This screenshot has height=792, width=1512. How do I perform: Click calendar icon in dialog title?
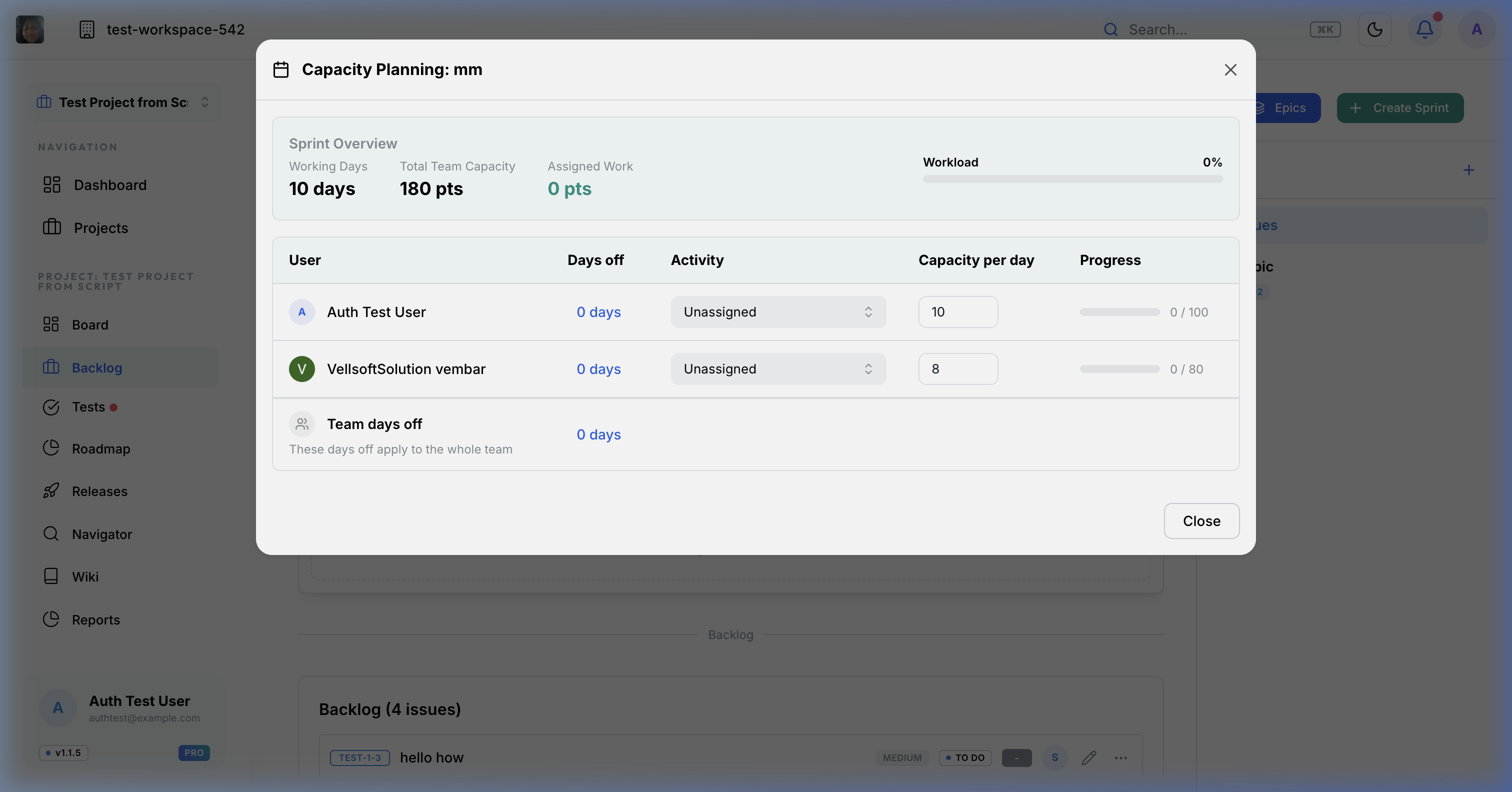point(281,70)
